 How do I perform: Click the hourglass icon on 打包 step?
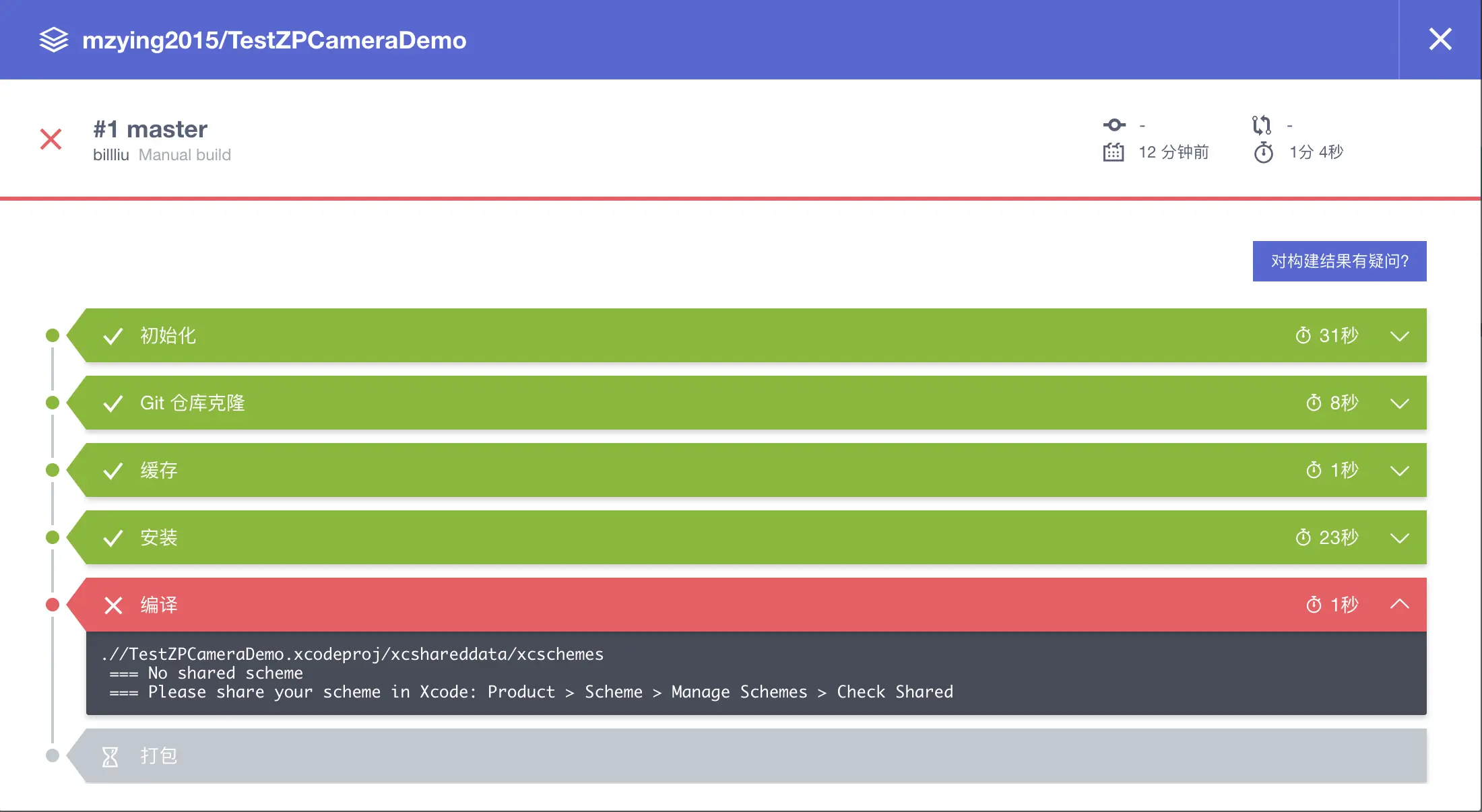(x=110, y=756)
